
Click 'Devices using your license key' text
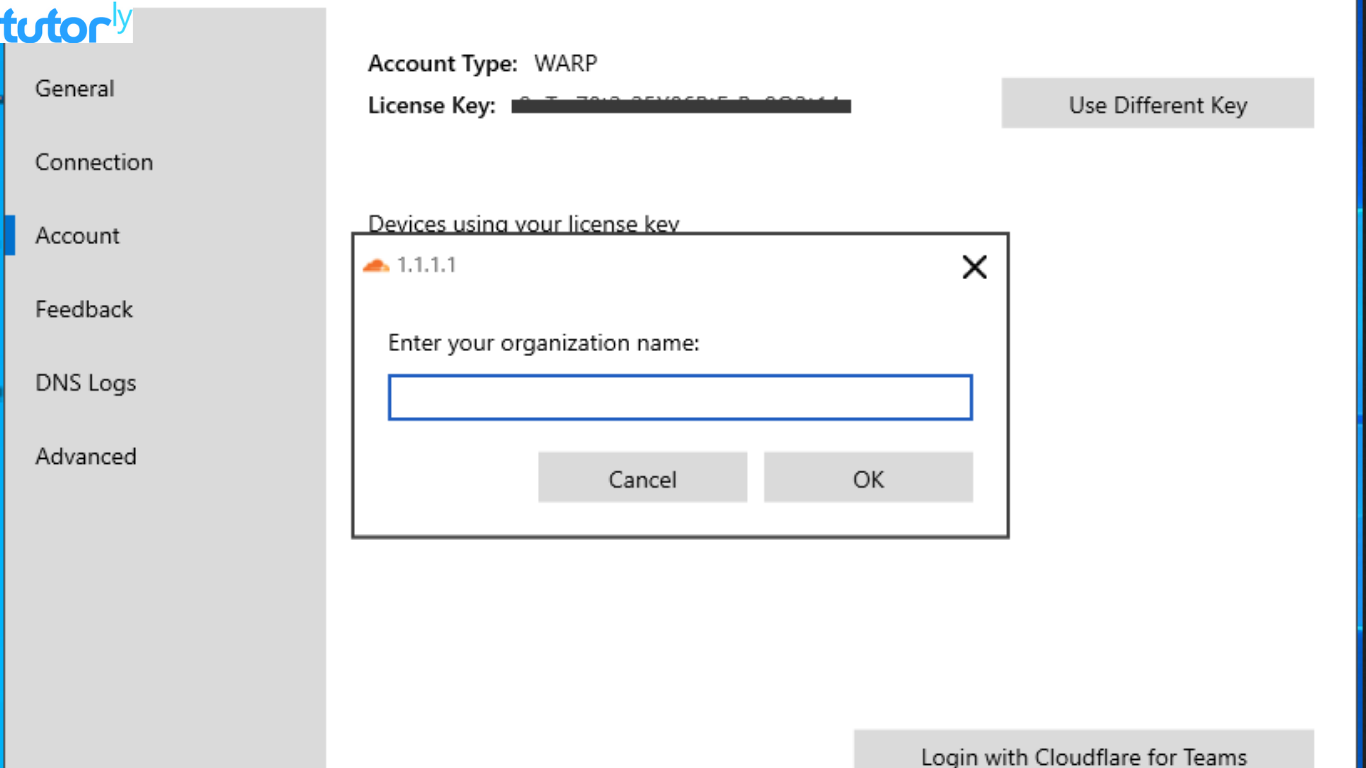coord(524,223)
